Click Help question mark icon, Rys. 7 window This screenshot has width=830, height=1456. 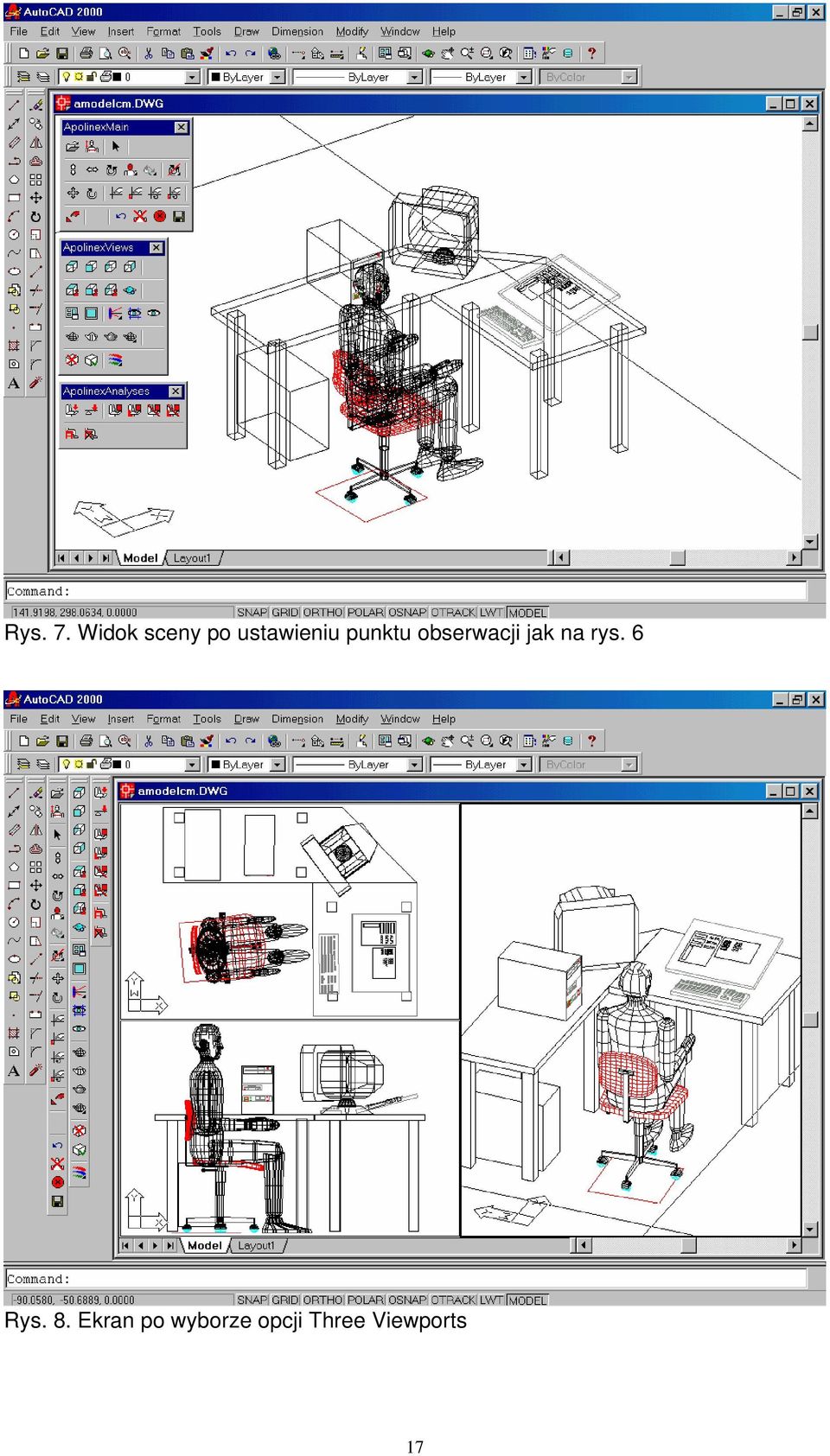click(x=591, y=54)
